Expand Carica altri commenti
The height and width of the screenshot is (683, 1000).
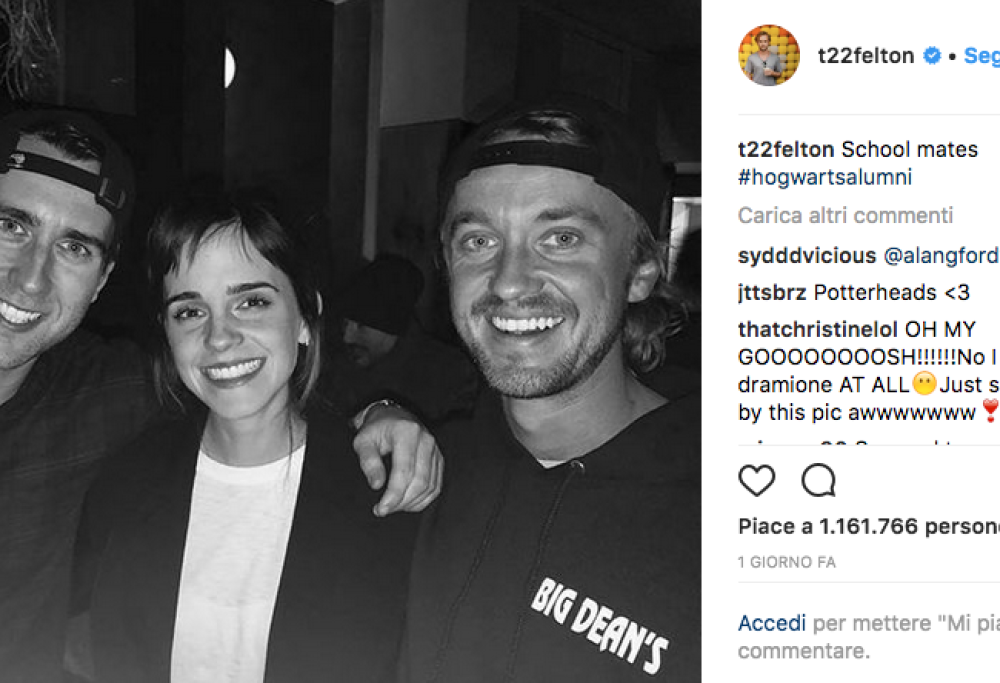click(845, 216)
